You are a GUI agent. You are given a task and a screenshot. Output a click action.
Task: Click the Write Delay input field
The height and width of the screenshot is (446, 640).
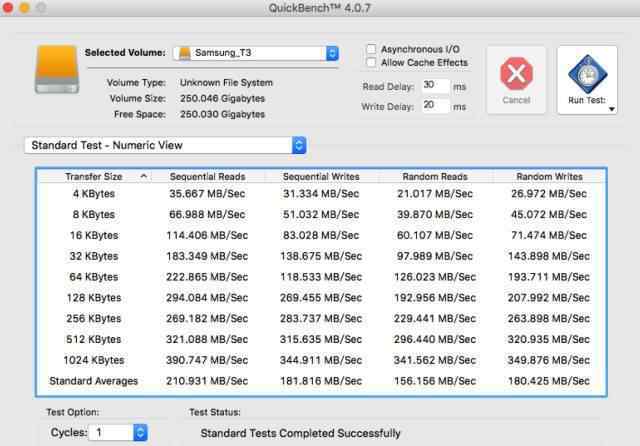pyautogui.click(x=435, y=105)
